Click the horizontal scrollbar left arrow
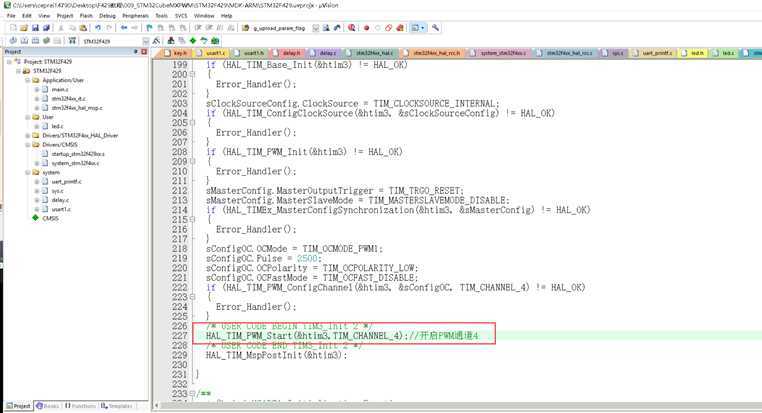The width and height of the screenshot is (762, 413). point(156,405)
